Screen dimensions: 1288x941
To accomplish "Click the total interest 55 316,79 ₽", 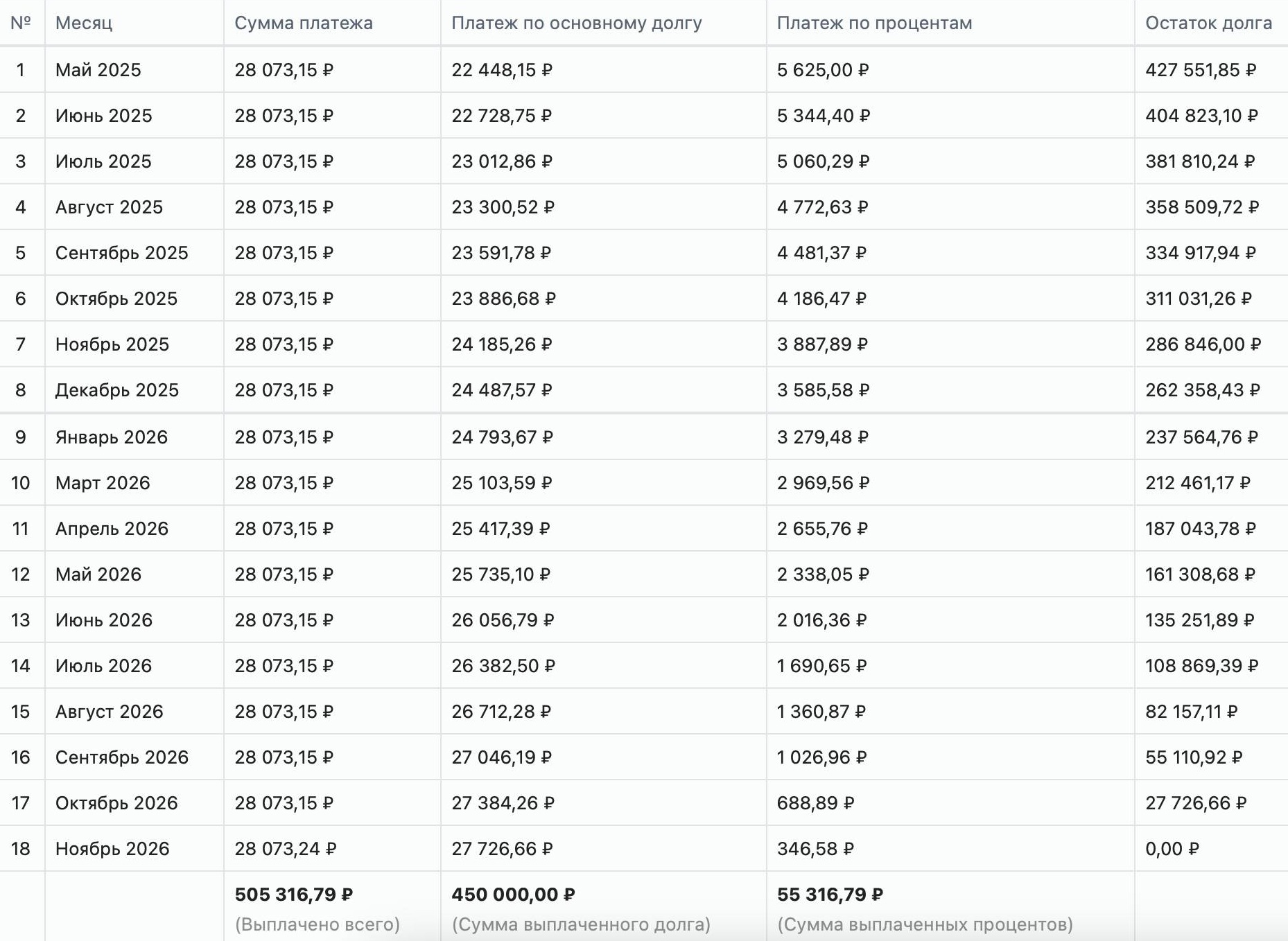I will tap(830, 895).
